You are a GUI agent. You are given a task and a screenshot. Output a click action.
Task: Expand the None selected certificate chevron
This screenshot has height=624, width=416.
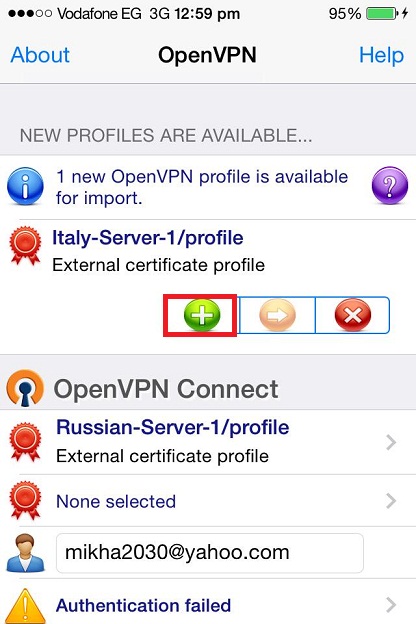pos(391,501)
